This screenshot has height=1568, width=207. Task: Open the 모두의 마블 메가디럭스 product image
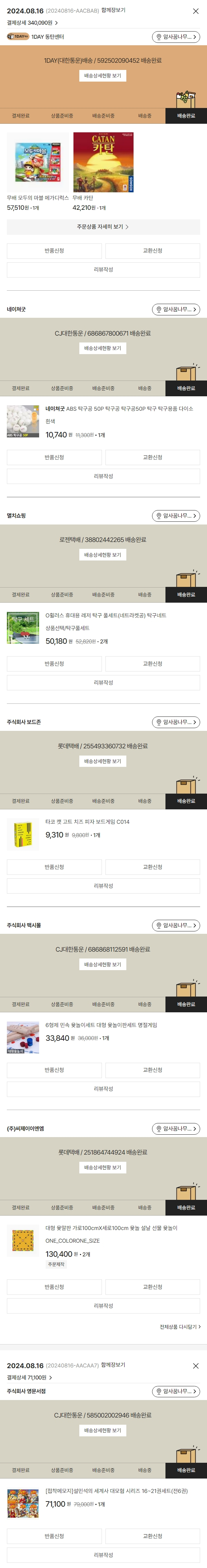pos(38,162)
